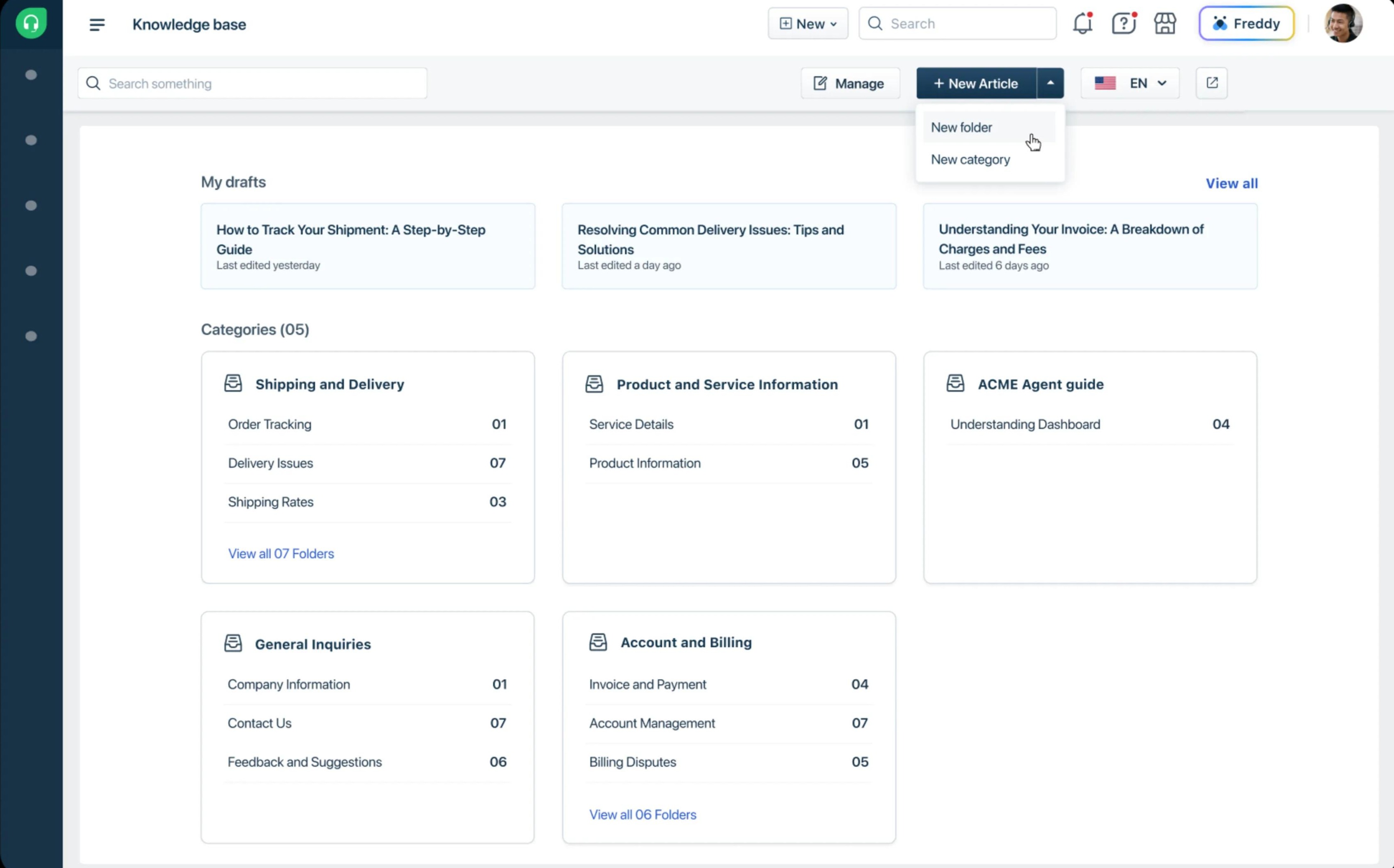Collapse the New Article arrow dropdown
Screen dimensions: 1394x868
[1050, 83]
